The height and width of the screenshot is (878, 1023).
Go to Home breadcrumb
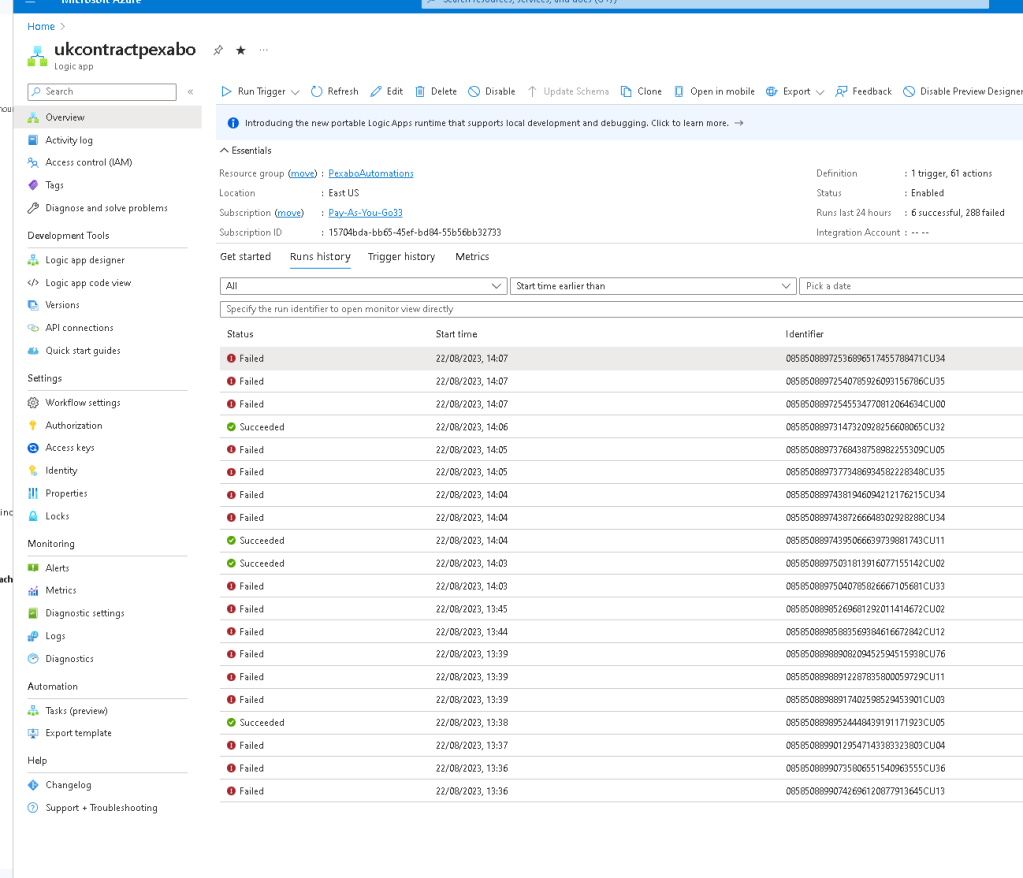pyautogui.click(x=41, y=27)
